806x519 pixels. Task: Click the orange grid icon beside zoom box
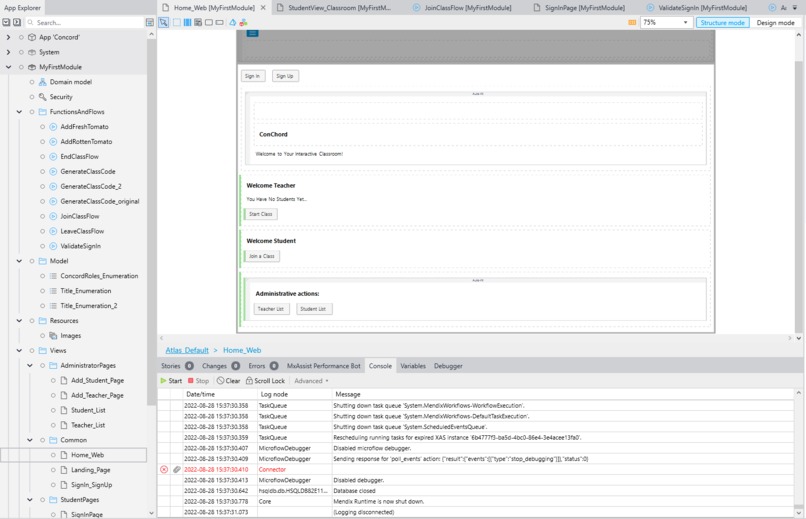click(x=632, y=23)
